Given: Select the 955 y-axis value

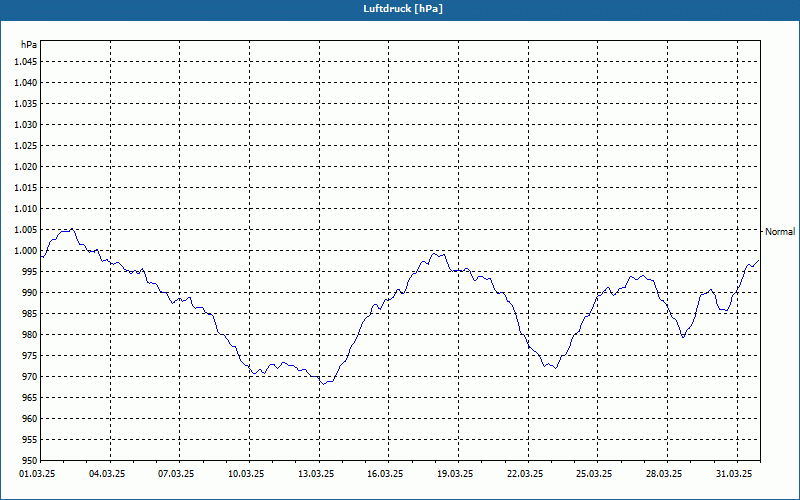Looking at the screenshot, I should click(x=30, y=440).
